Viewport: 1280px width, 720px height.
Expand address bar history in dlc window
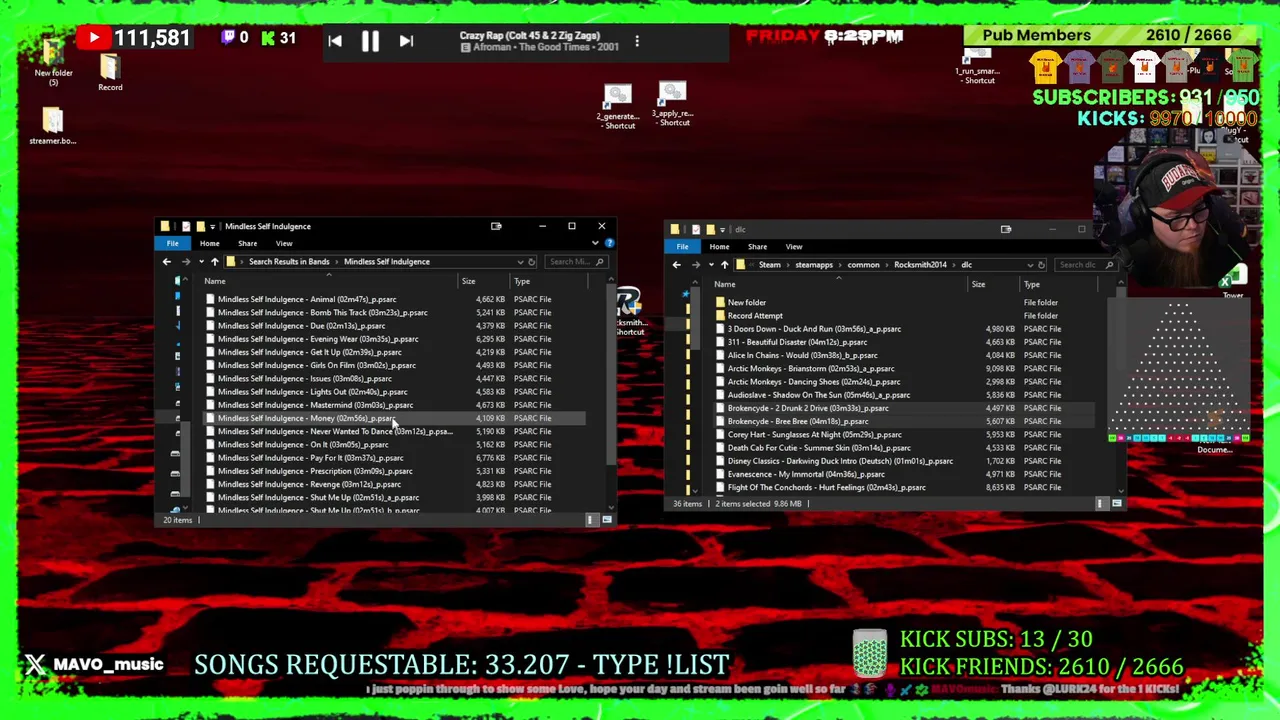[1029, 265]
